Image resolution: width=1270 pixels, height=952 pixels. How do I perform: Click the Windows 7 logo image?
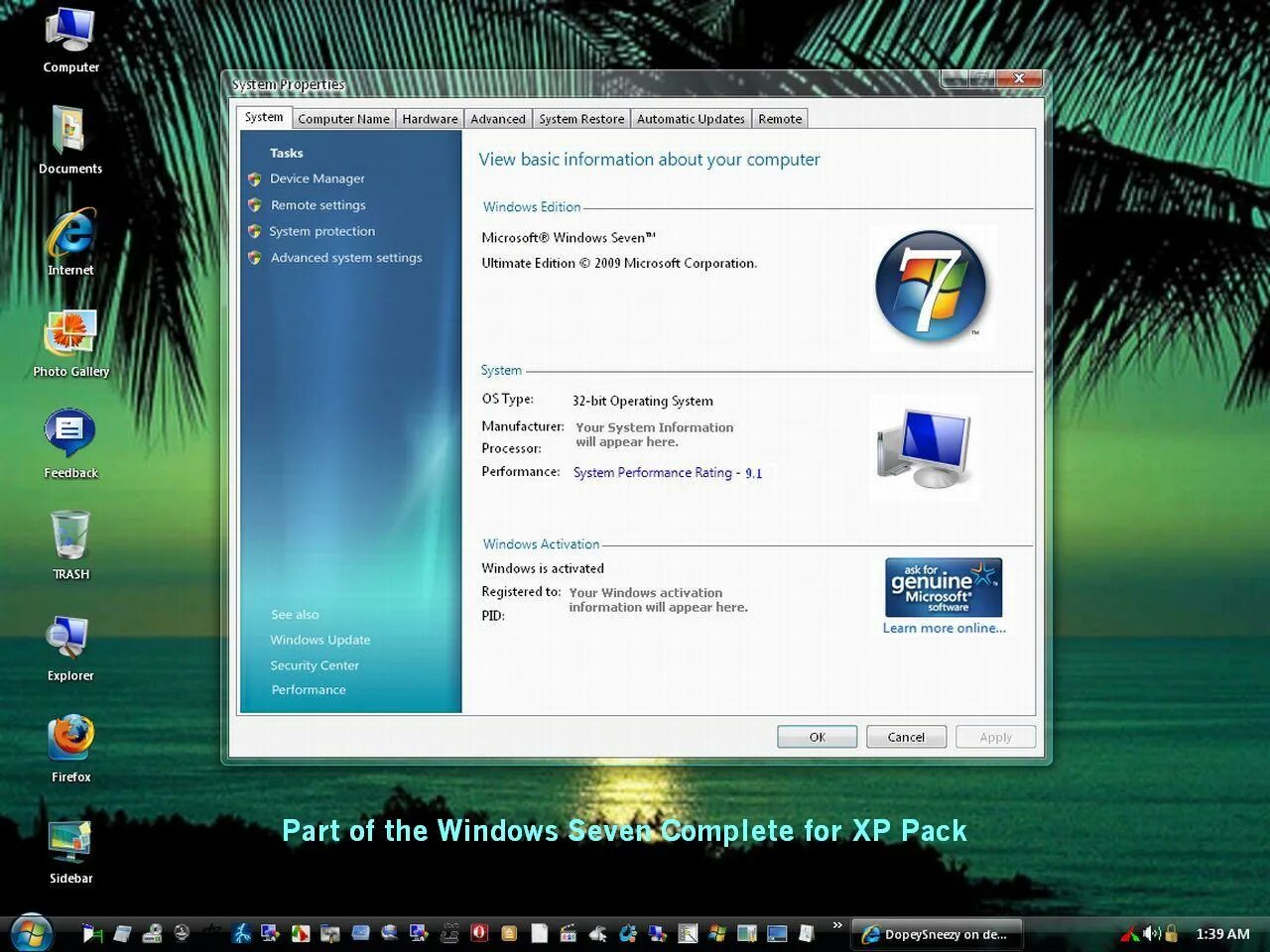(932, 288)
